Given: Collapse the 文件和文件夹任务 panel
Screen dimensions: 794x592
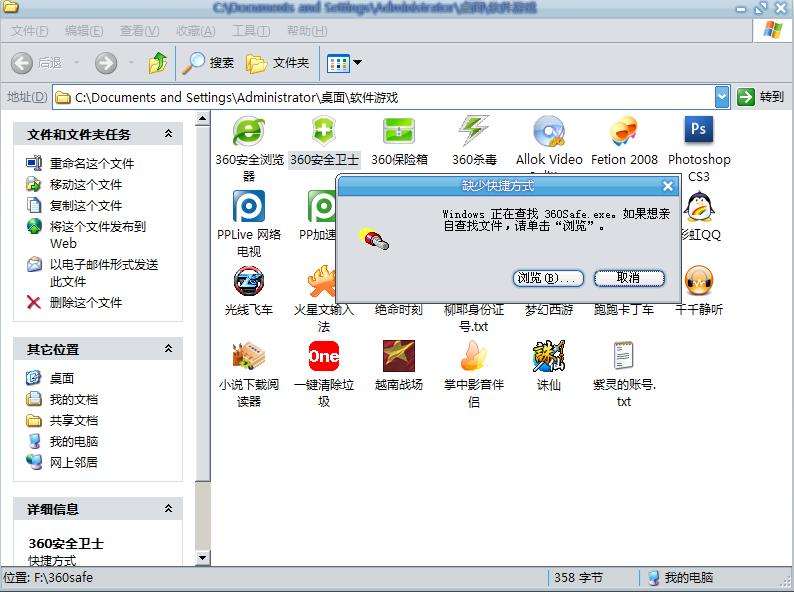Looking at the screenshot, I should coord(169,134).
